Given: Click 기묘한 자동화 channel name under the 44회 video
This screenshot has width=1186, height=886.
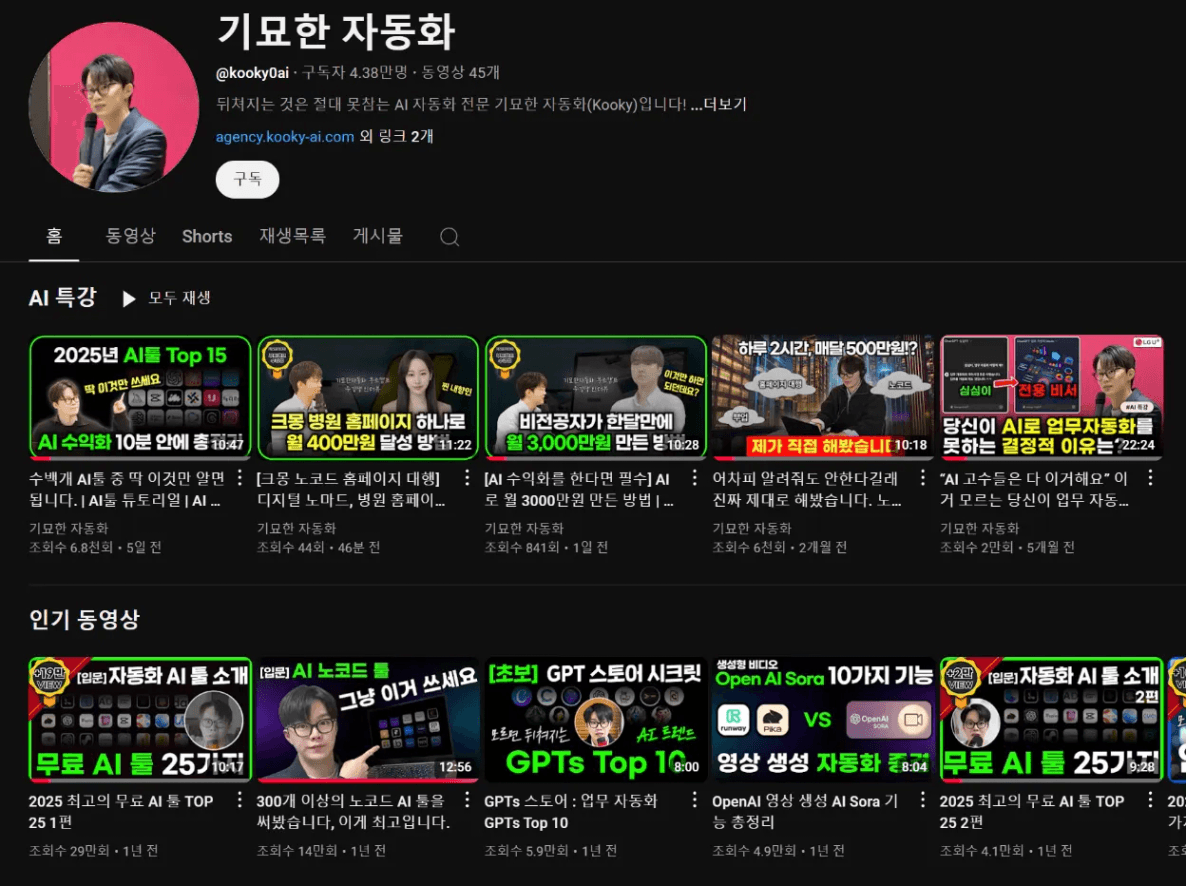Looking at the screenshot, I should 296,528.
